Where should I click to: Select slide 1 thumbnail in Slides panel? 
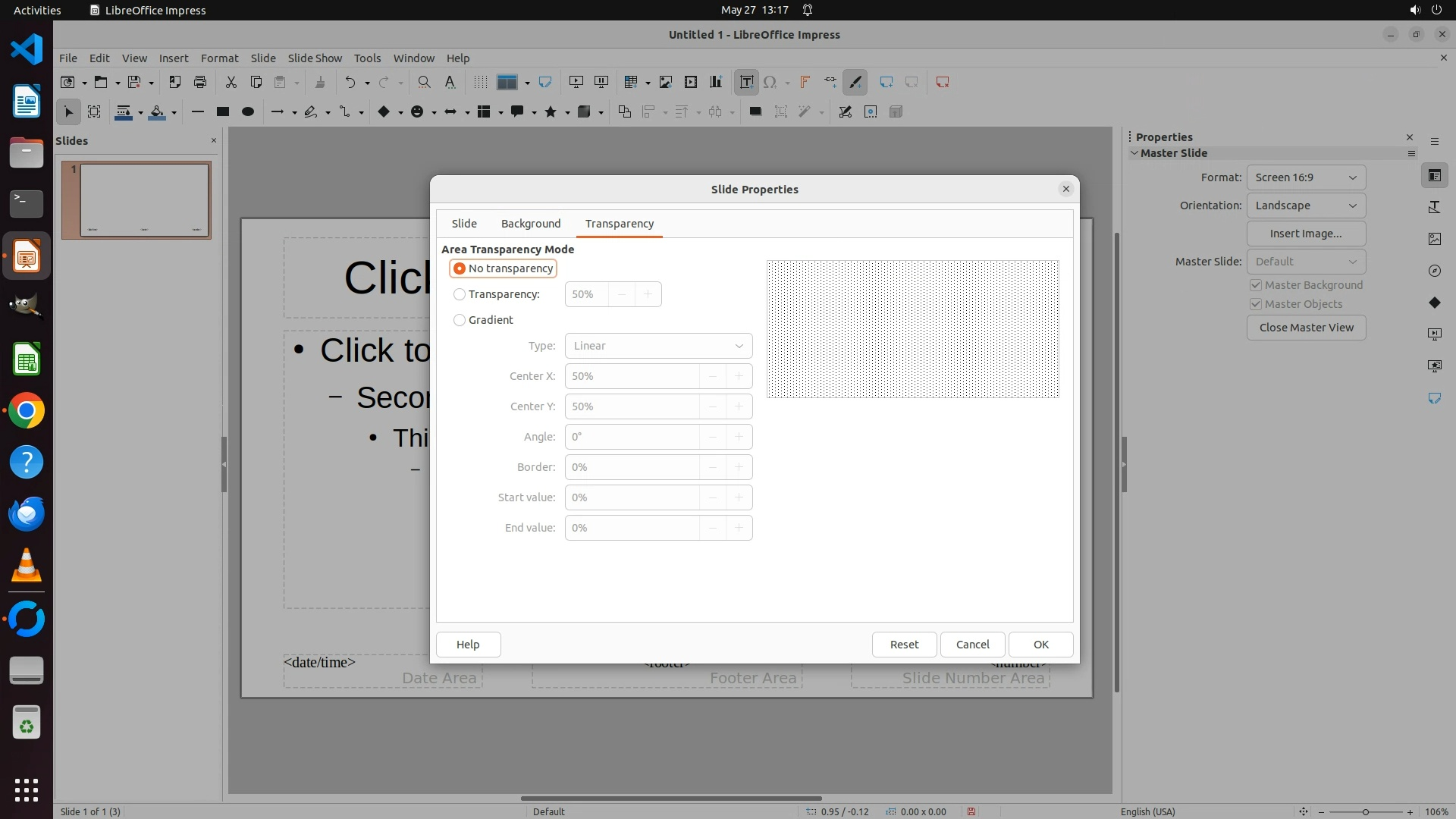pyautogui.click(x=144, y=200)
